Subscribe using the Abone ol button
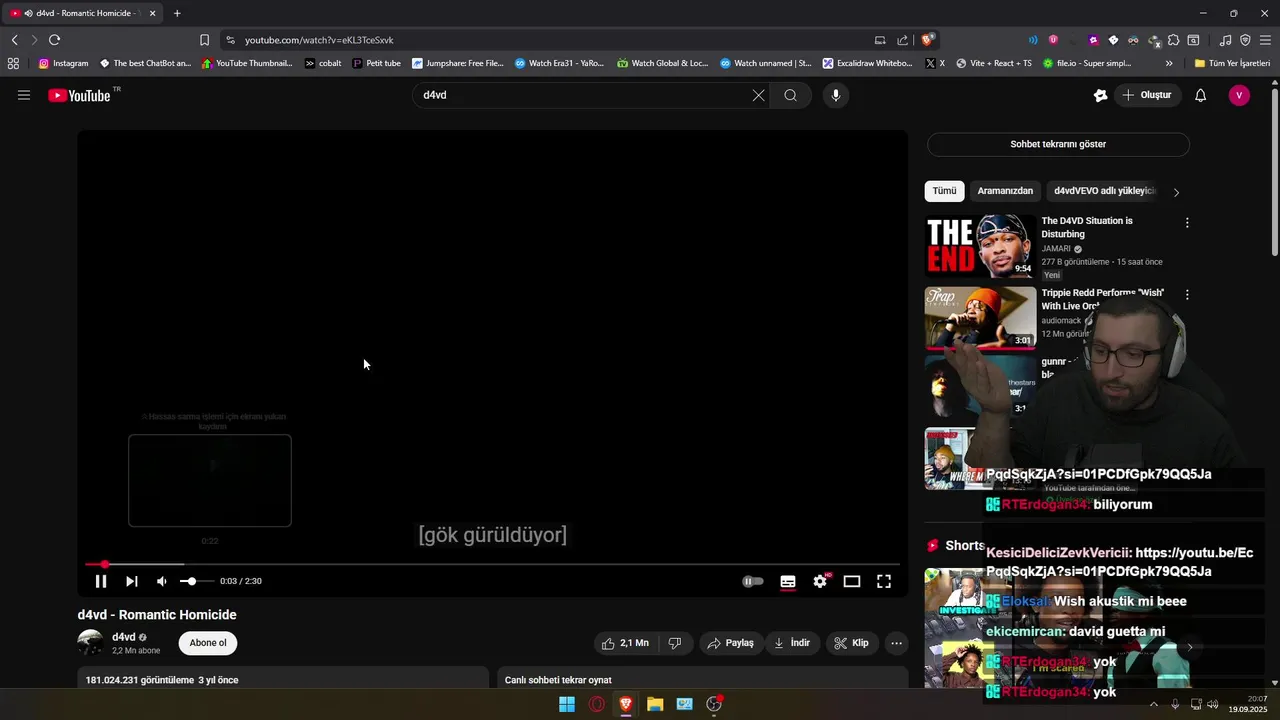 pyautogui.click(x=208, y=643)
